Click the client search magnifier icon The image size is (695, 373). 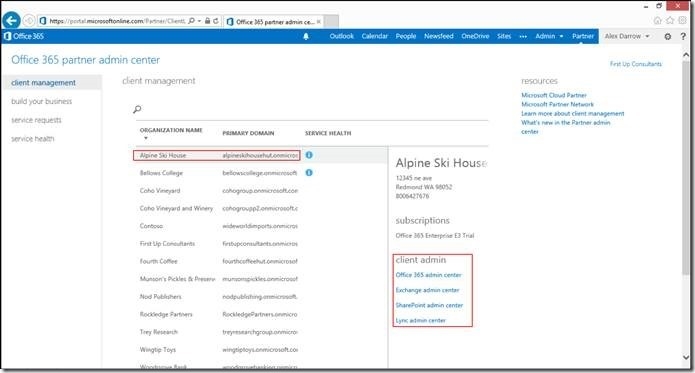pos(137,109)
